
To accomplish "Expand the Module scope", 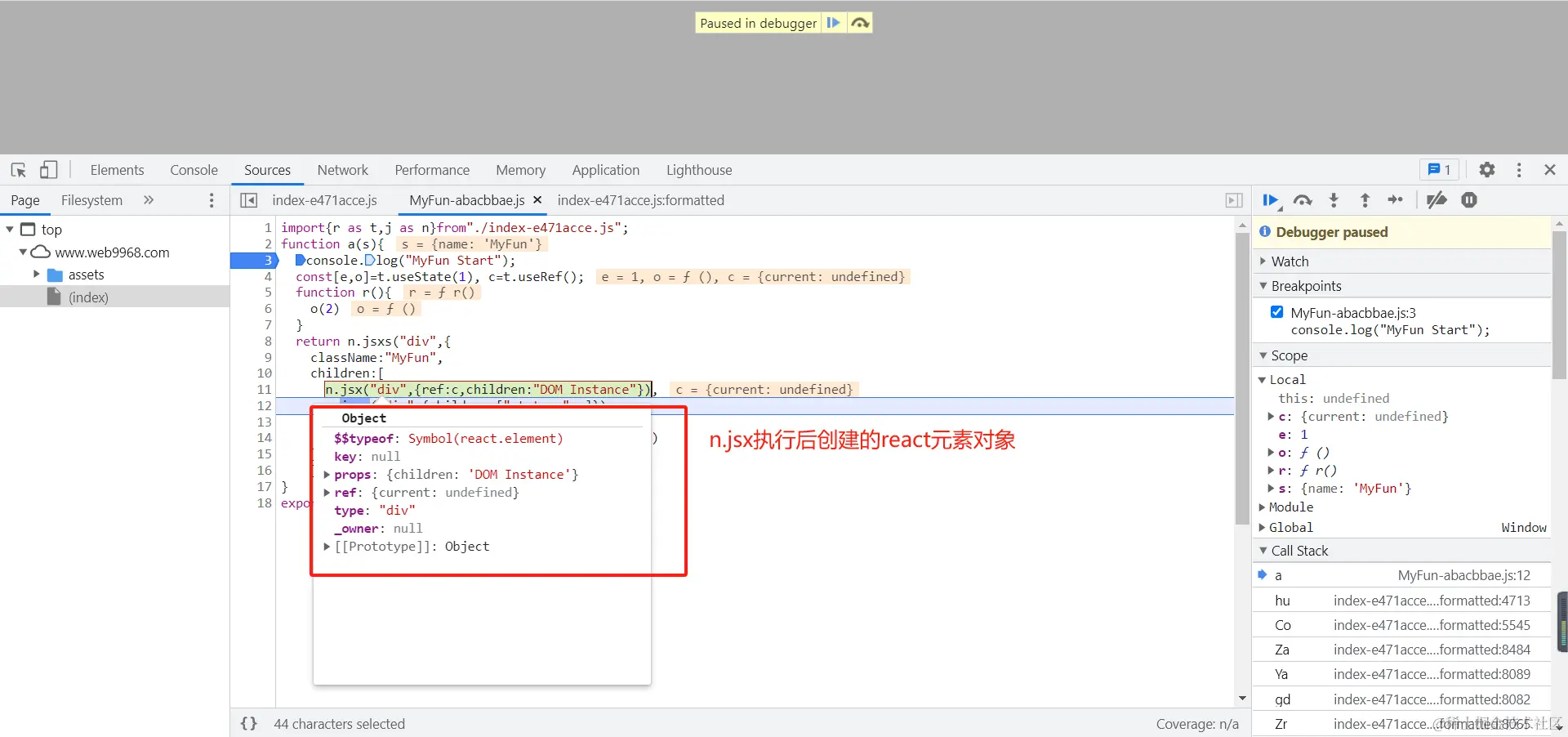I will [1262, 507].
